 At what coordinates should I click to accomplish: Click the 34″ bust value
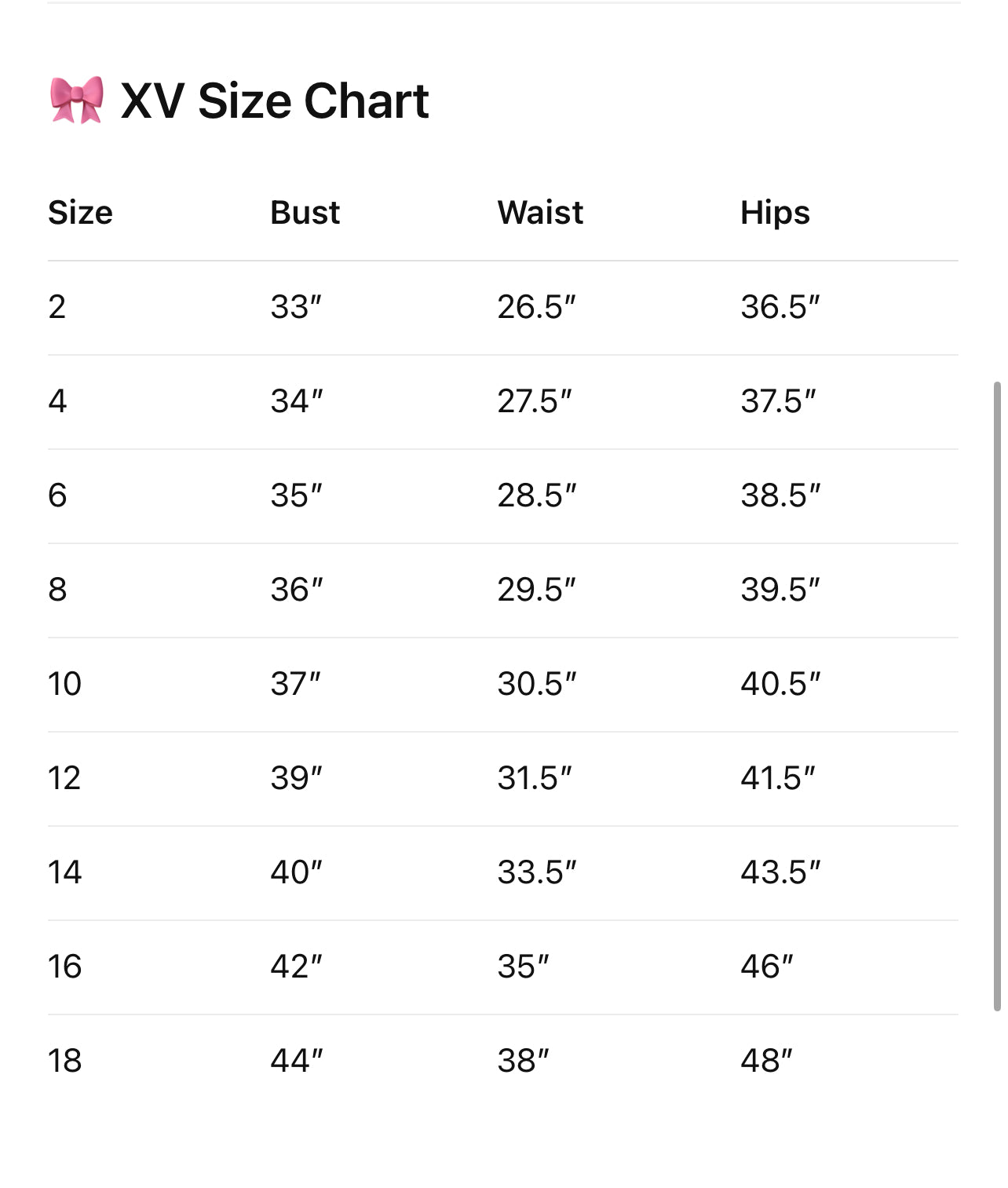(297, 401)
